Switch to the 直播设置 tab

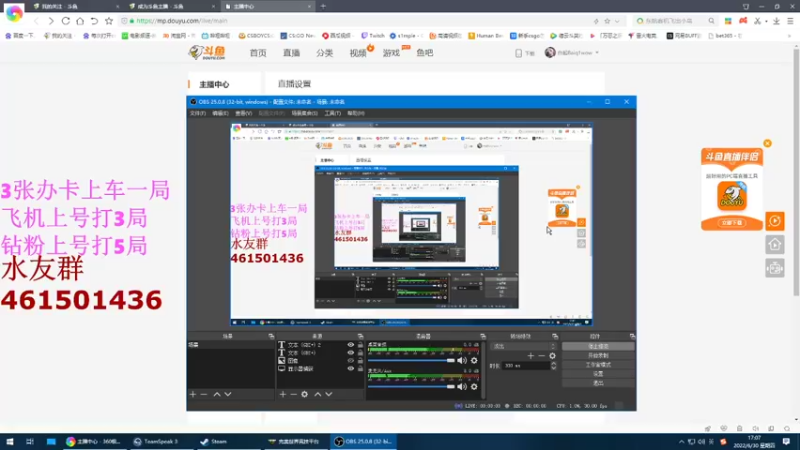[294, 84]
